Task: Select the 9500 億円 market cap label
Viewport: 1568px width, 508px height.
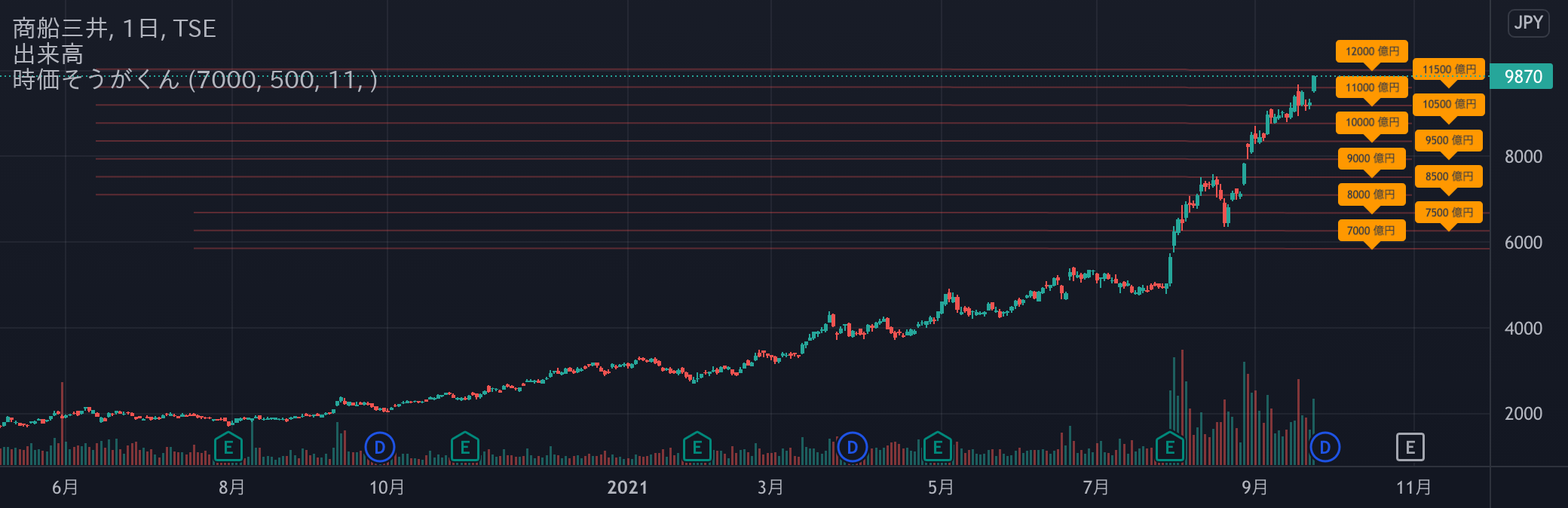Action: point(1449,140)
